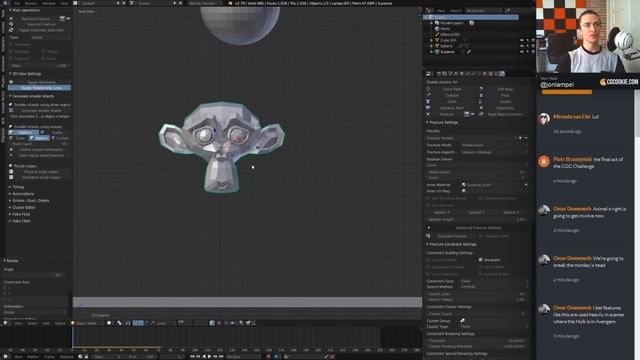Remove Fracture physics via X icon

tap(428, 114)
